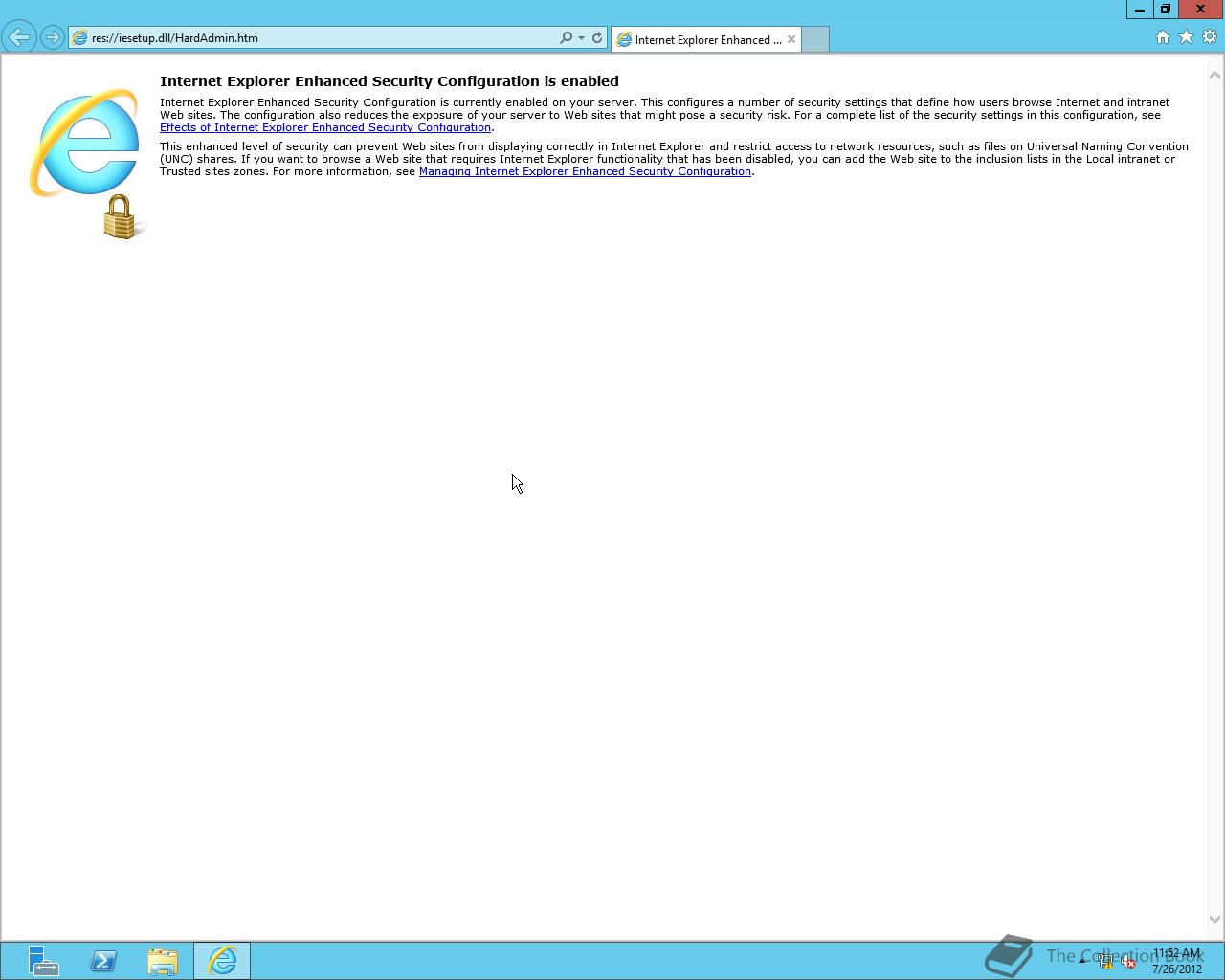
Task: Click the Forward navigation arrow
Action: coord(53,38)
